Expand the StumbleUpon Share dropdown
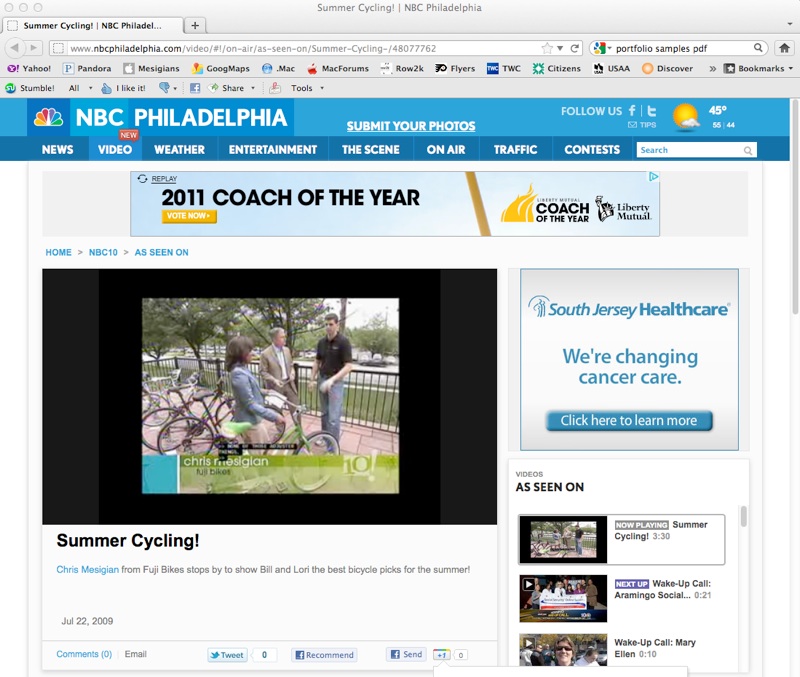This screenshot has width=800, height=677. pyautogui.click(x=231, y=88)
